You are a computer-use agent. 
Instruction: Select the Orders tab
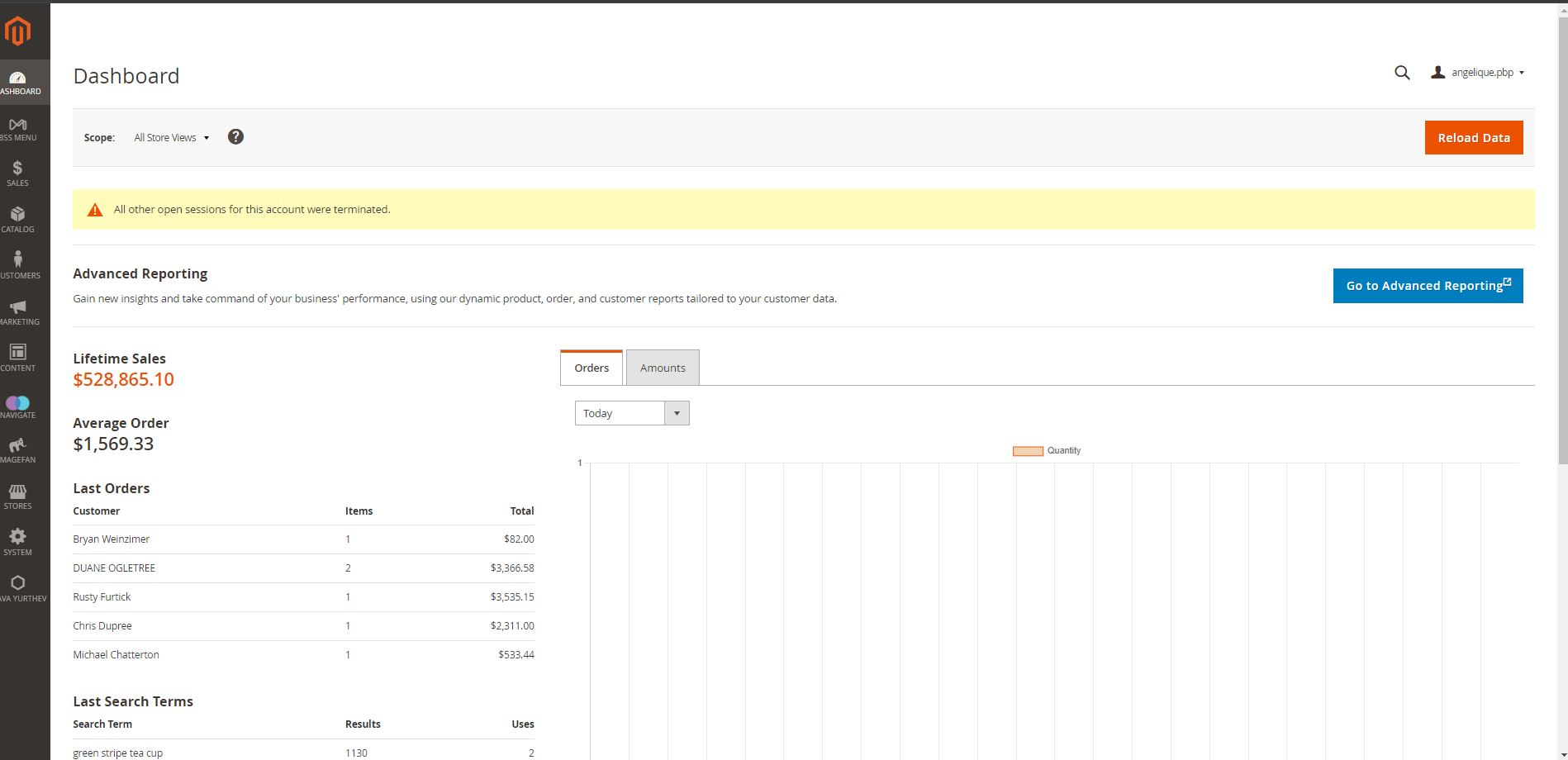coord(592,368)
